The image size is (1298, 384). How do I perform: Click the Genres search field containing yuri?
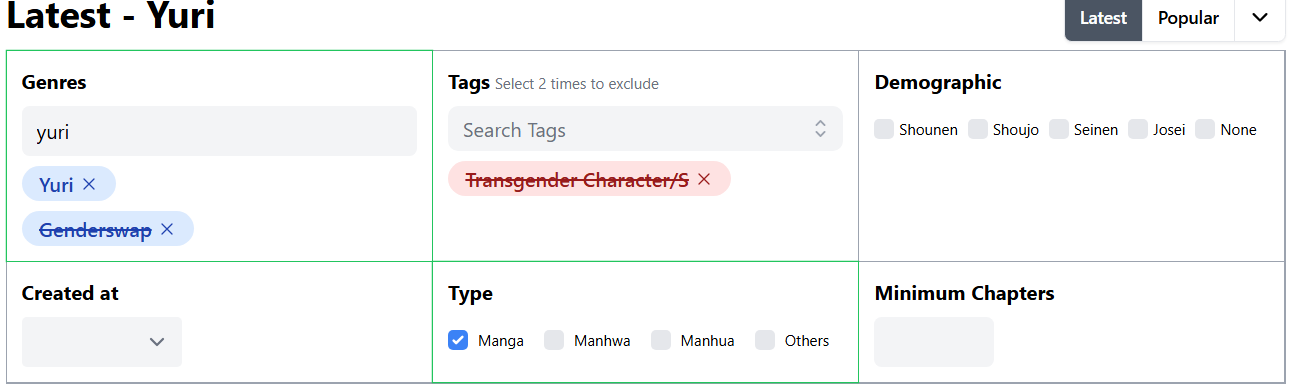click(219, 131)
